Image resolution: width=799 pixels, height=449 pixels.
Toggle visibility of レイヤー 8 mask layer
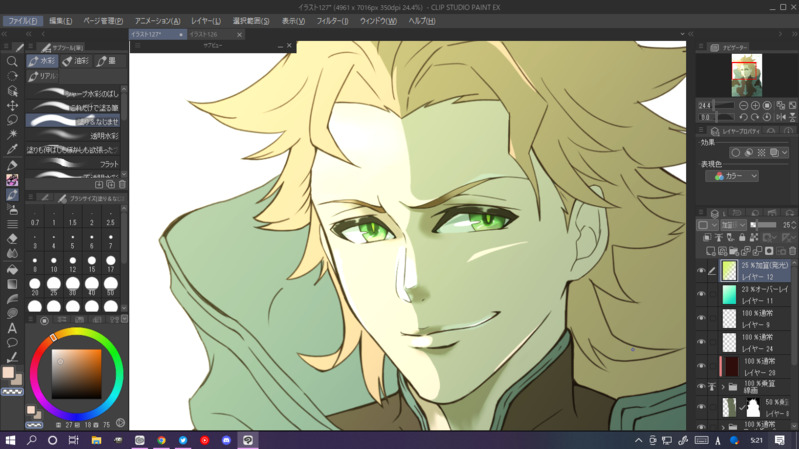[702, 408]
